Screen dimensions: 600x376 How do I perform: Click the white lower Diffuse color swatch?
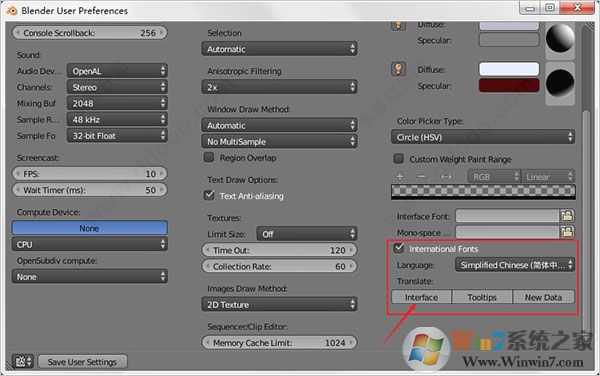tap(509, 69)
